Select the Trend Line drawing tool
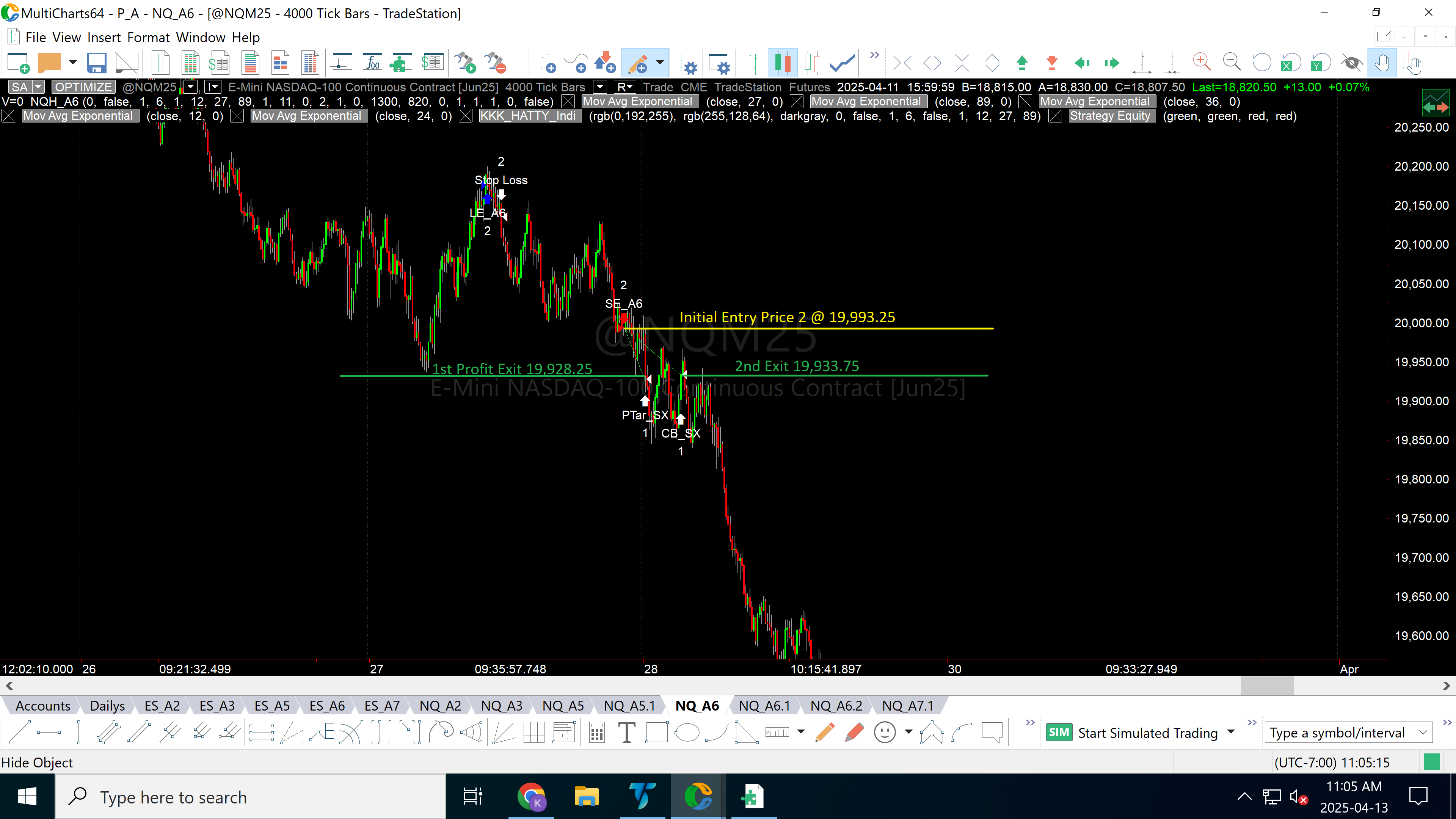Screen dimensions: 1456x819 click(x=18, y=733)
